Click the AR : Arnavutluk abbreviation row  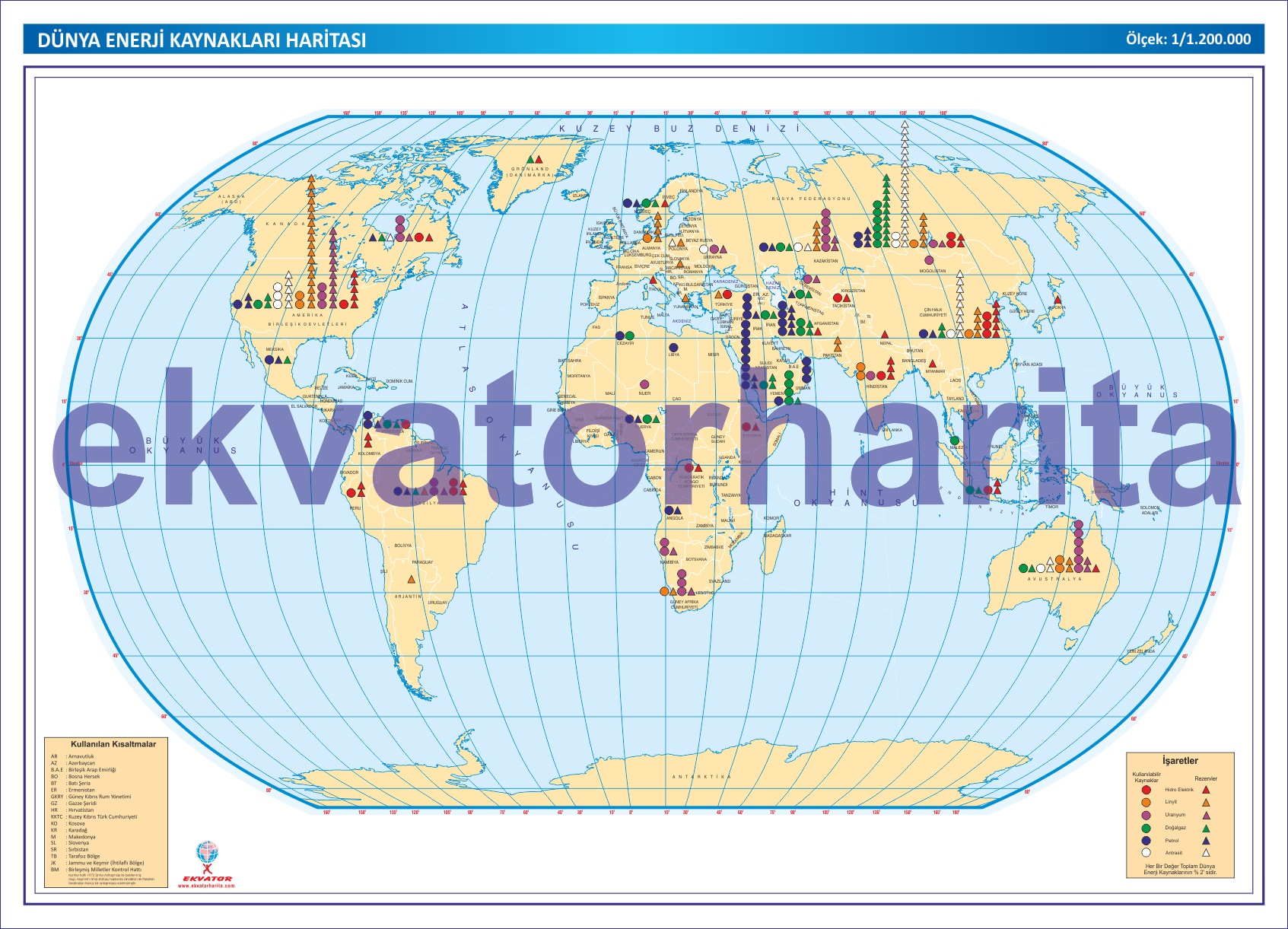coord(72,756)
